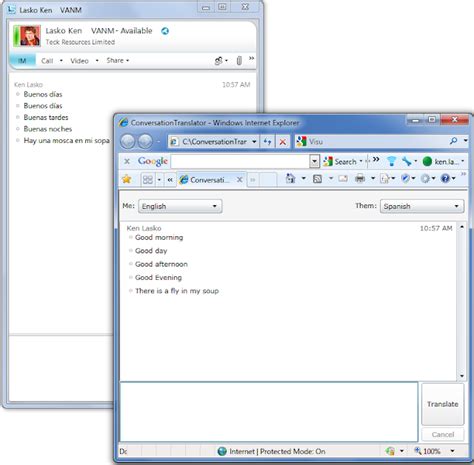Viewport: 474px width, 465px height.
Task: Click the C:\ConversationTrar address field
Action: (214, 142)
